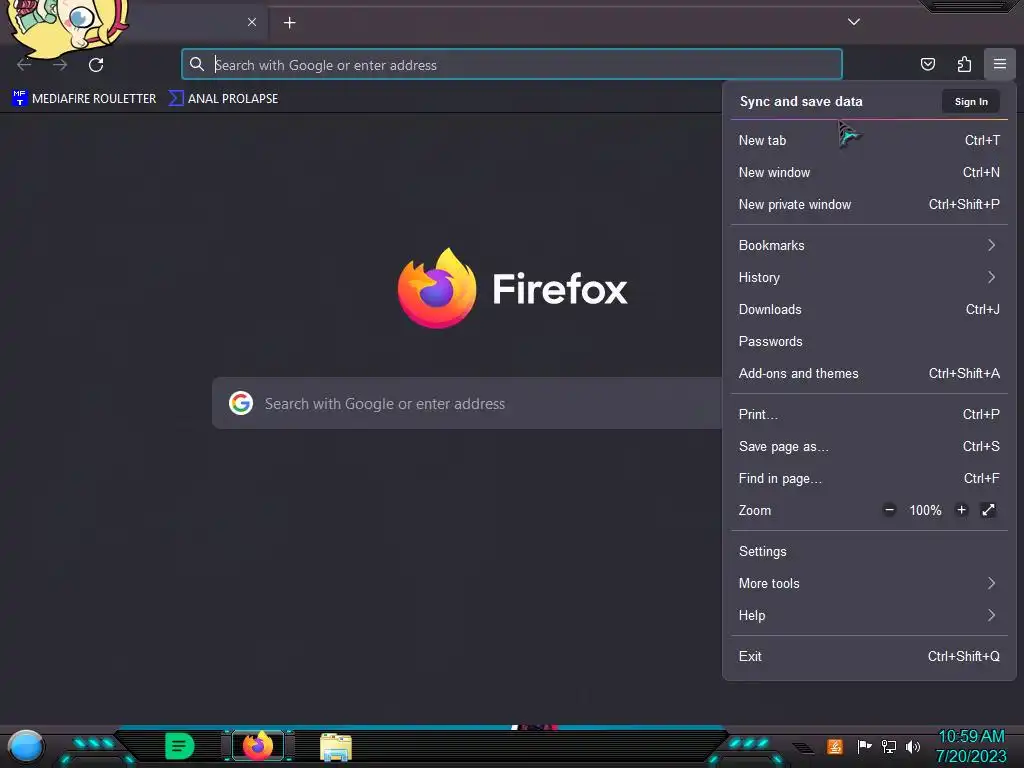
Task: Click the magnifier icon in address bar
Action: [197, 64]
